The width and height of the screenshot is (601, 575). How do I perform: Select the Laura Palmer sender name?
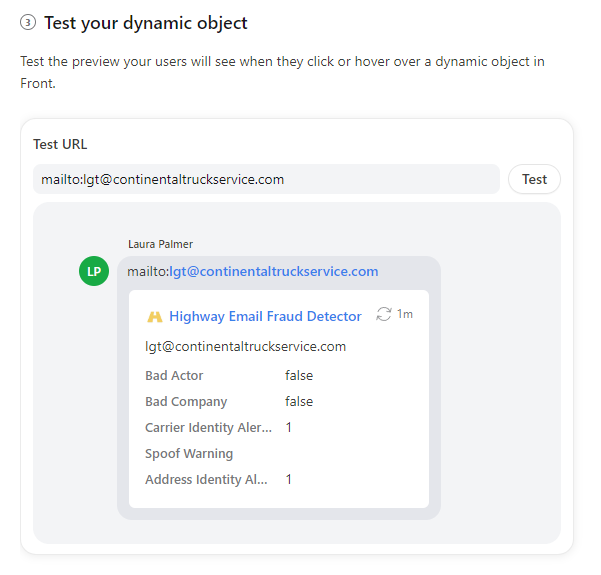(160, 244)
